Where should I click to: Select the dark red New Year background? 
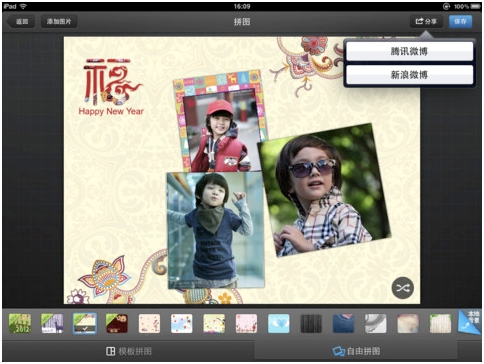click(x=117, y=323)
